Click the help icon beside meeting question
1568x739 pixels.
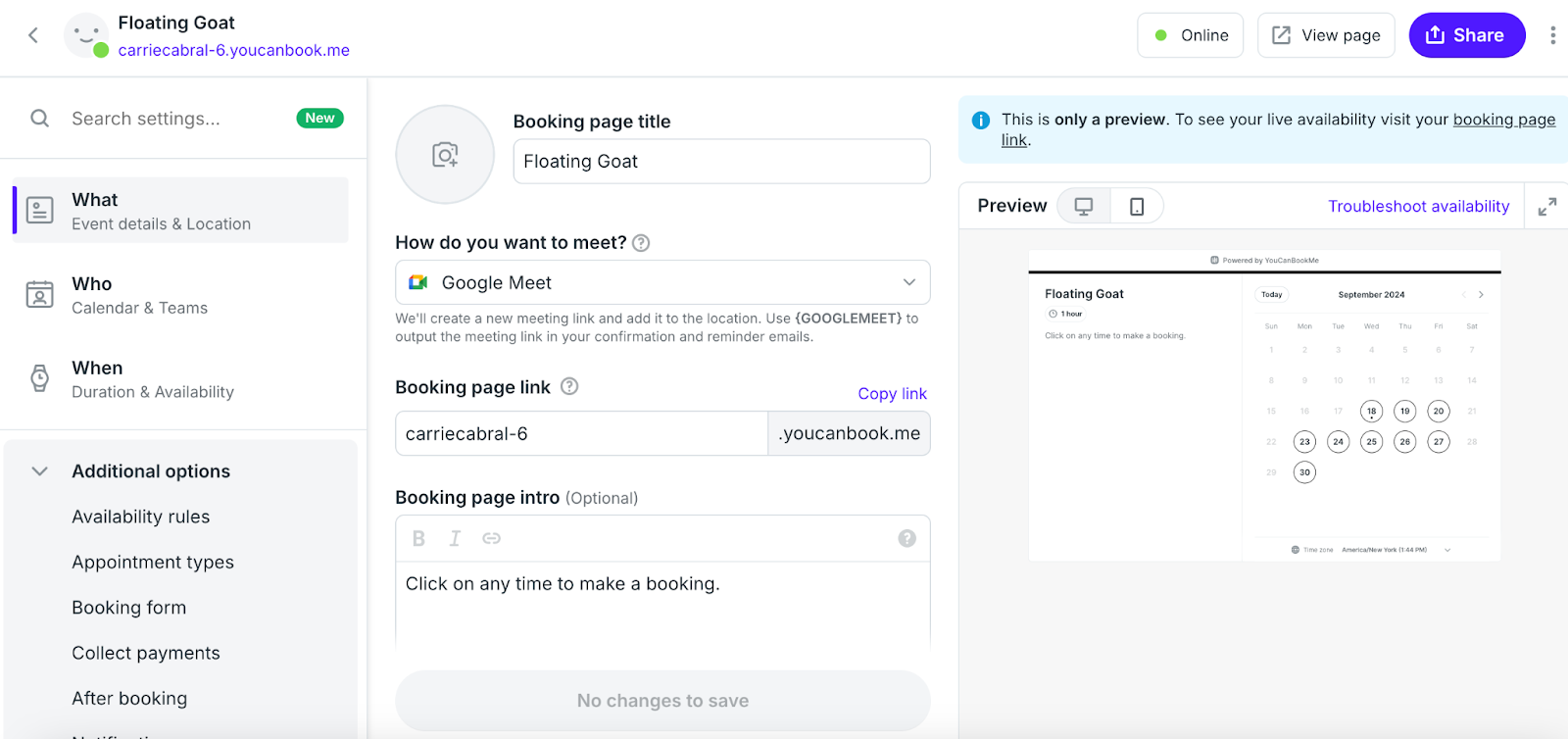pos(641,243)
